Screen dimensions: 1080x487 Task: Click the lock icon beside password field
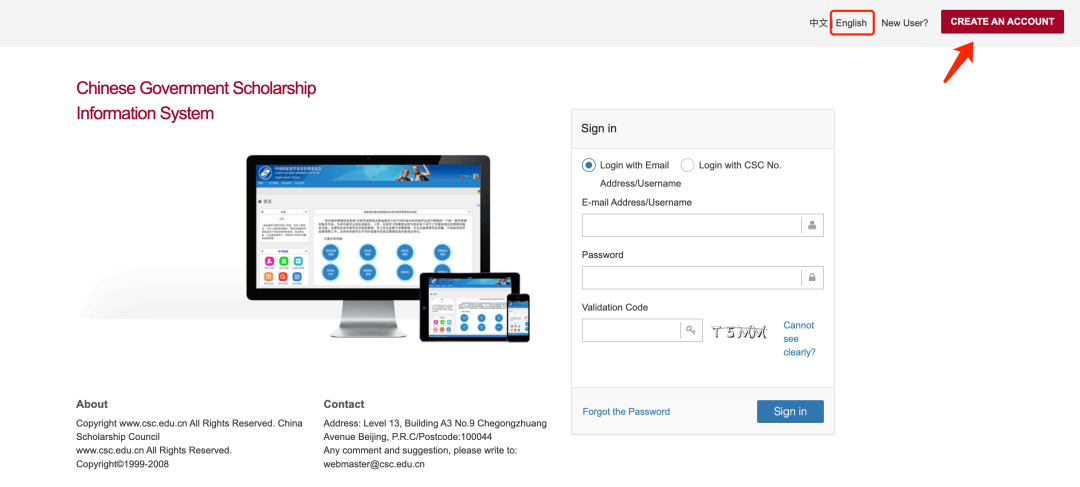[812, 278]
